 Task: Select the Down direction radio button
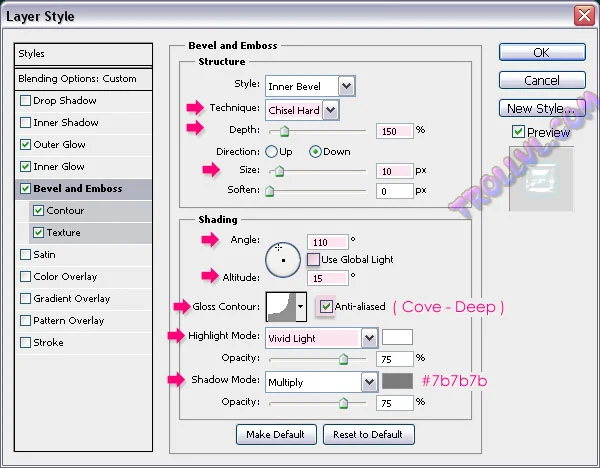pos(315,152)
